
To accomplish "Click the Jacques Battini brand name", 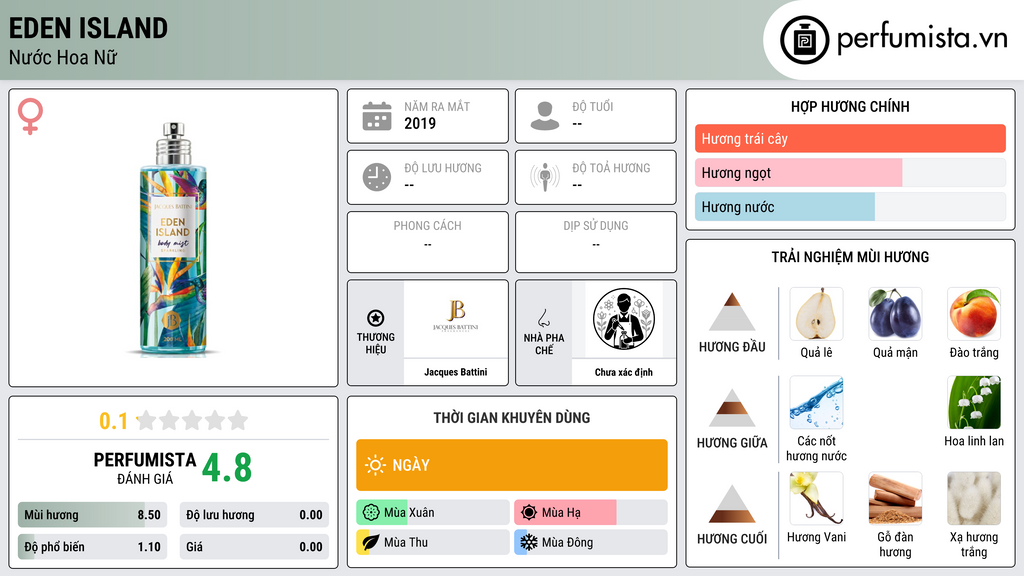I will 456,372.
